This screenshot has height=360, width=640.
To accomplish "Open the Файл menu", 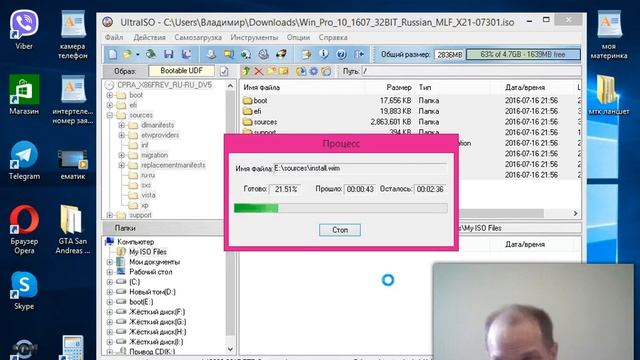I will coord(114,37).
